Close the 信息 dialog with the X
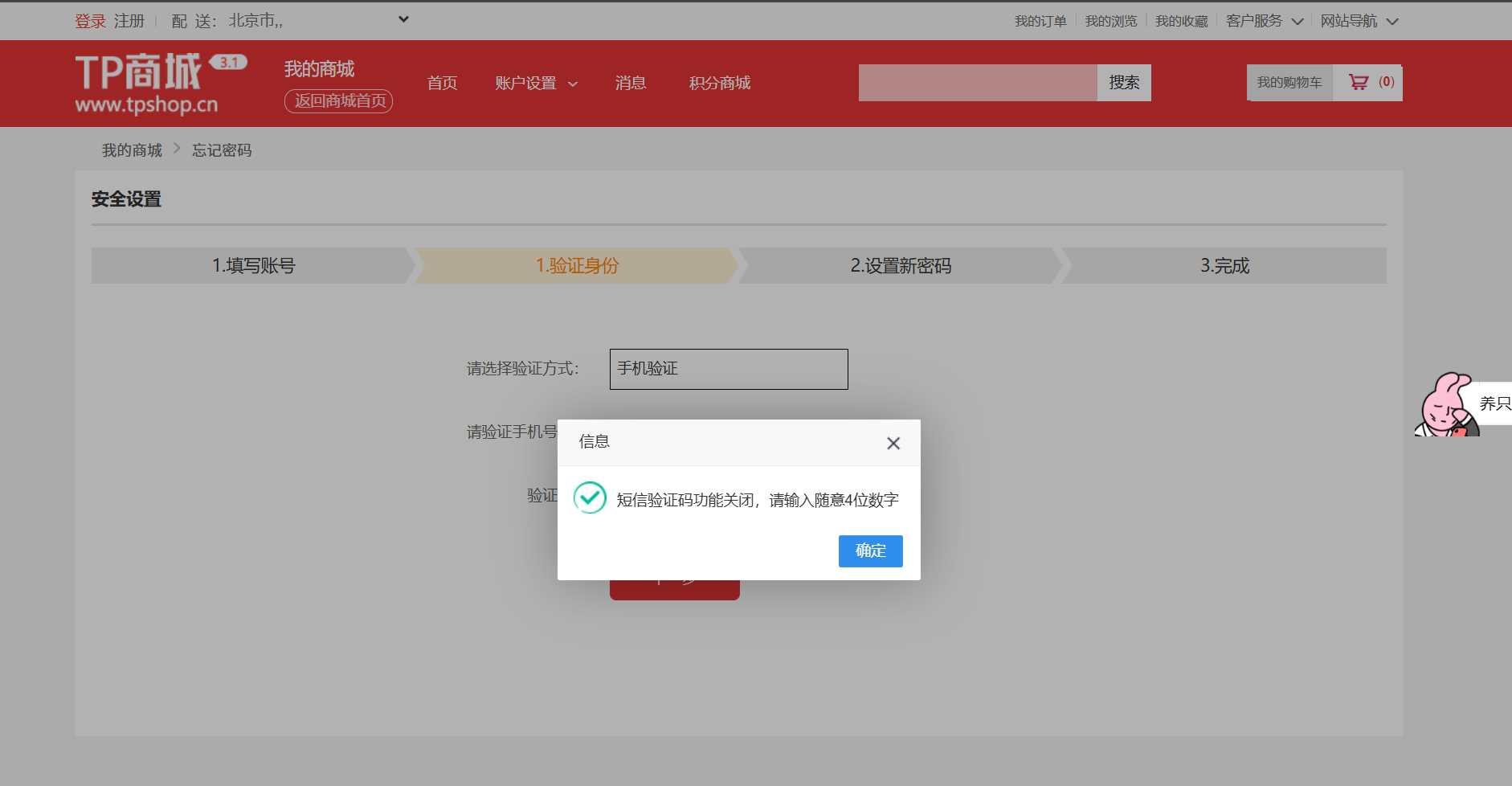Viewport: 1512px width, 786px height. [893, 443]
